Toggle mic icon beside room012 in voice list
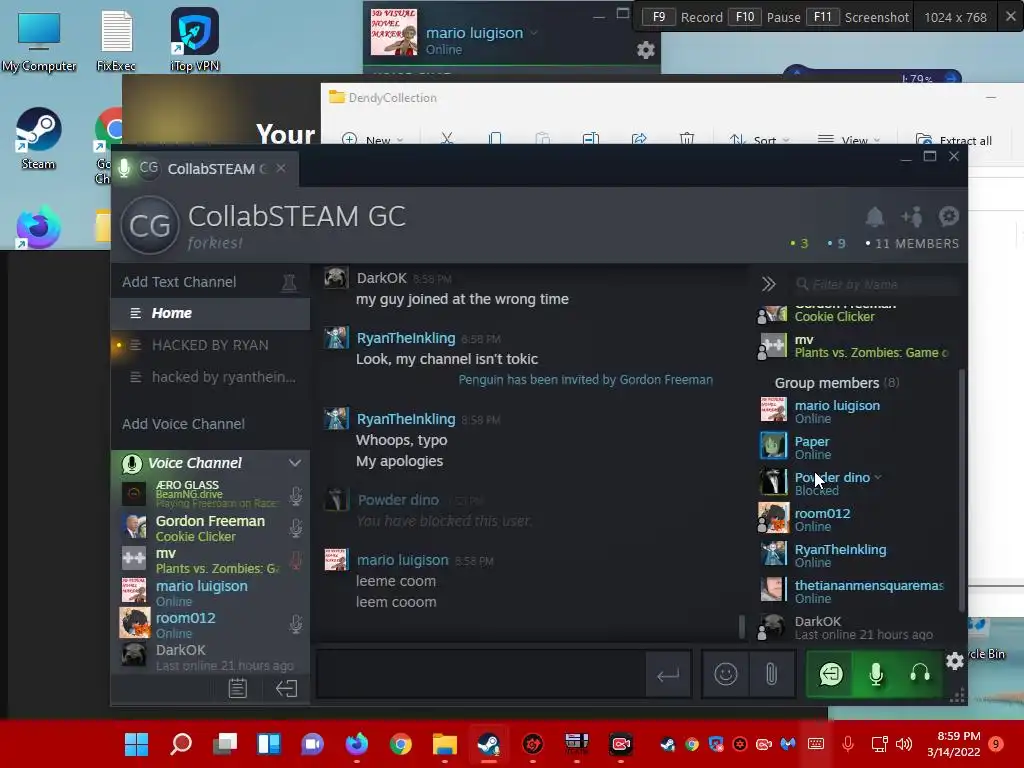Screen dimensions: 1024x768 click(x=296, y=624)
